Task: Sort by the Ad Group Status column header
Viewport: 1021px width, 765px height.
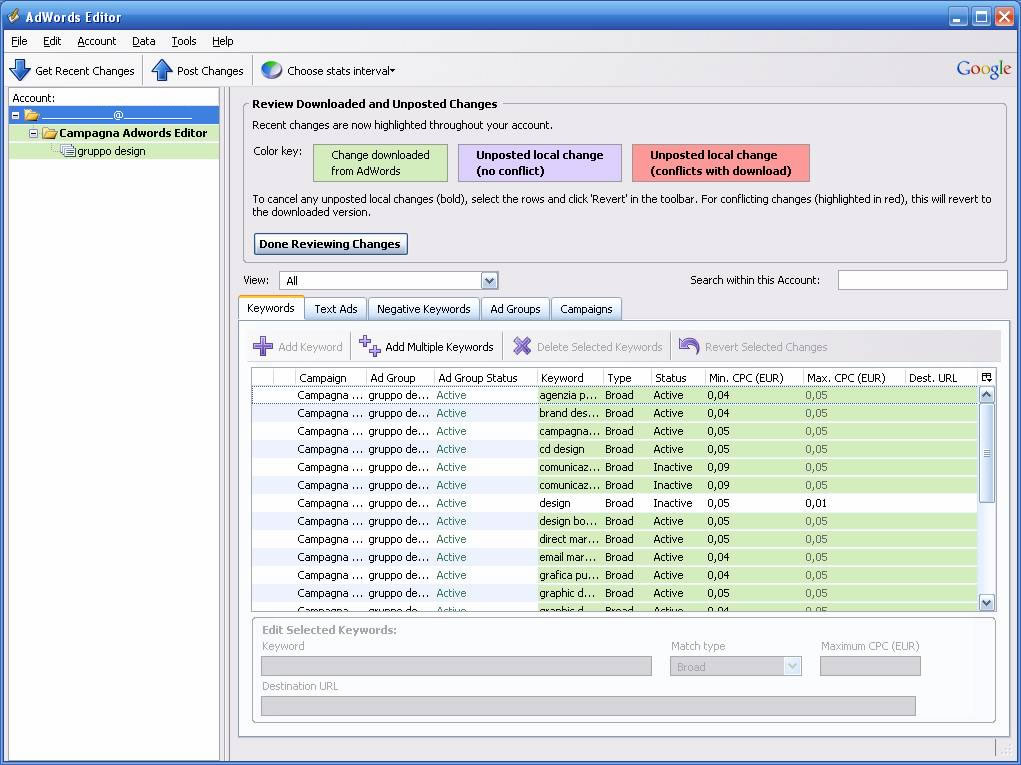Action: pyautogui.click(x=486, y=378)
